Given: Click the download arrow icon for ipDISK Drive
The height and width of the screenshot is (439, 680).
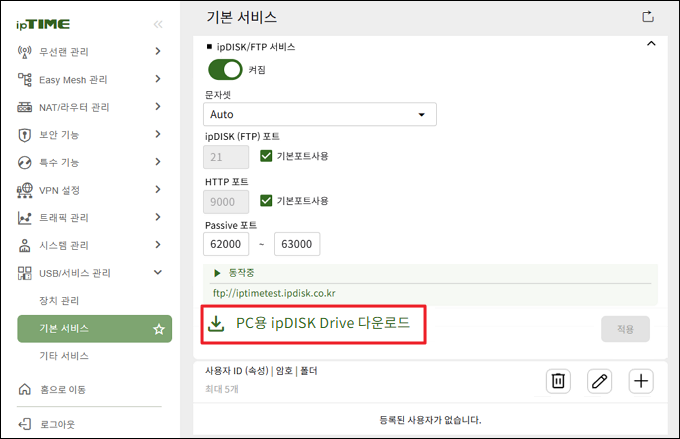Looking at the screenshot, I should click(x=216, y=324).
